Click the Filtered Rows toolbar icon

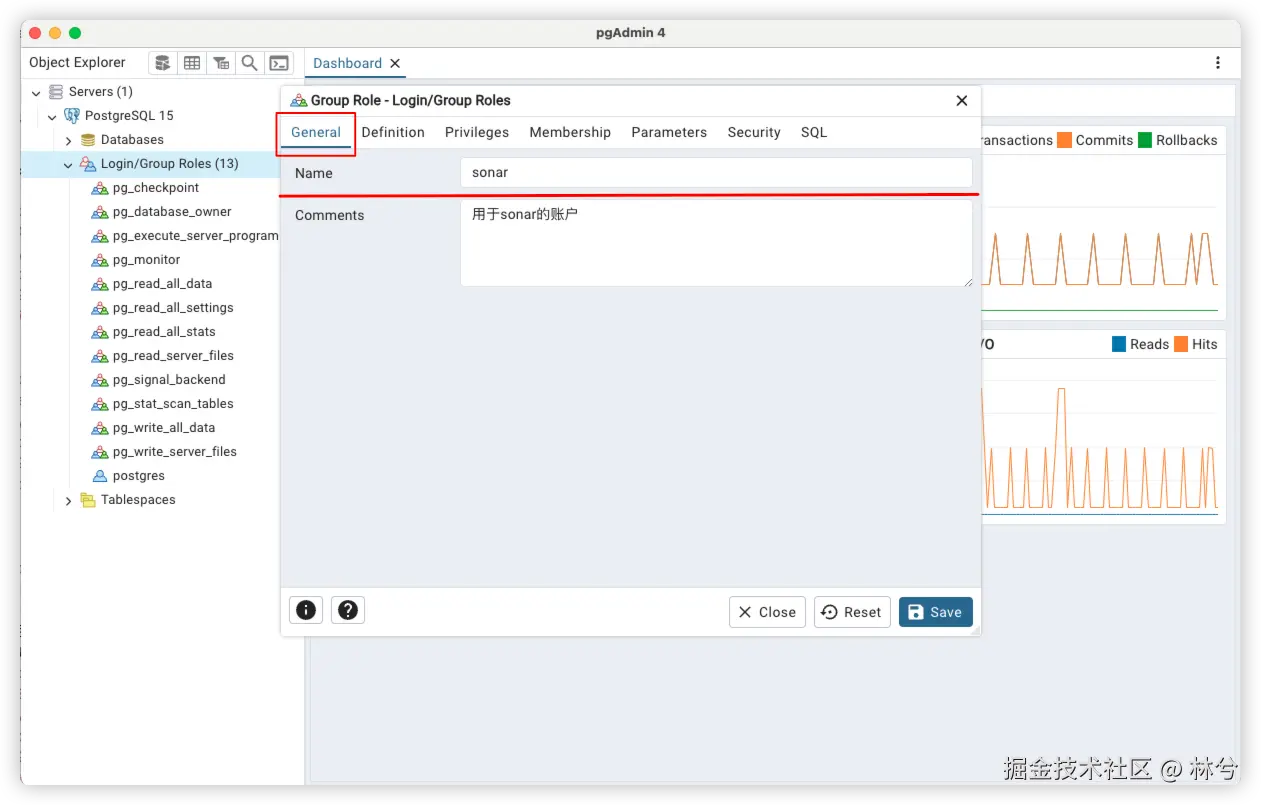(x=221, y=63)
